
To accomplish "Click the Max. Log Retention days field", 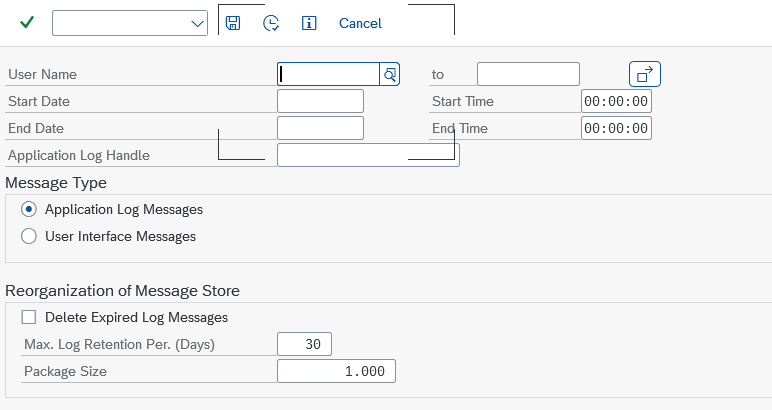I will pos(304,345).
